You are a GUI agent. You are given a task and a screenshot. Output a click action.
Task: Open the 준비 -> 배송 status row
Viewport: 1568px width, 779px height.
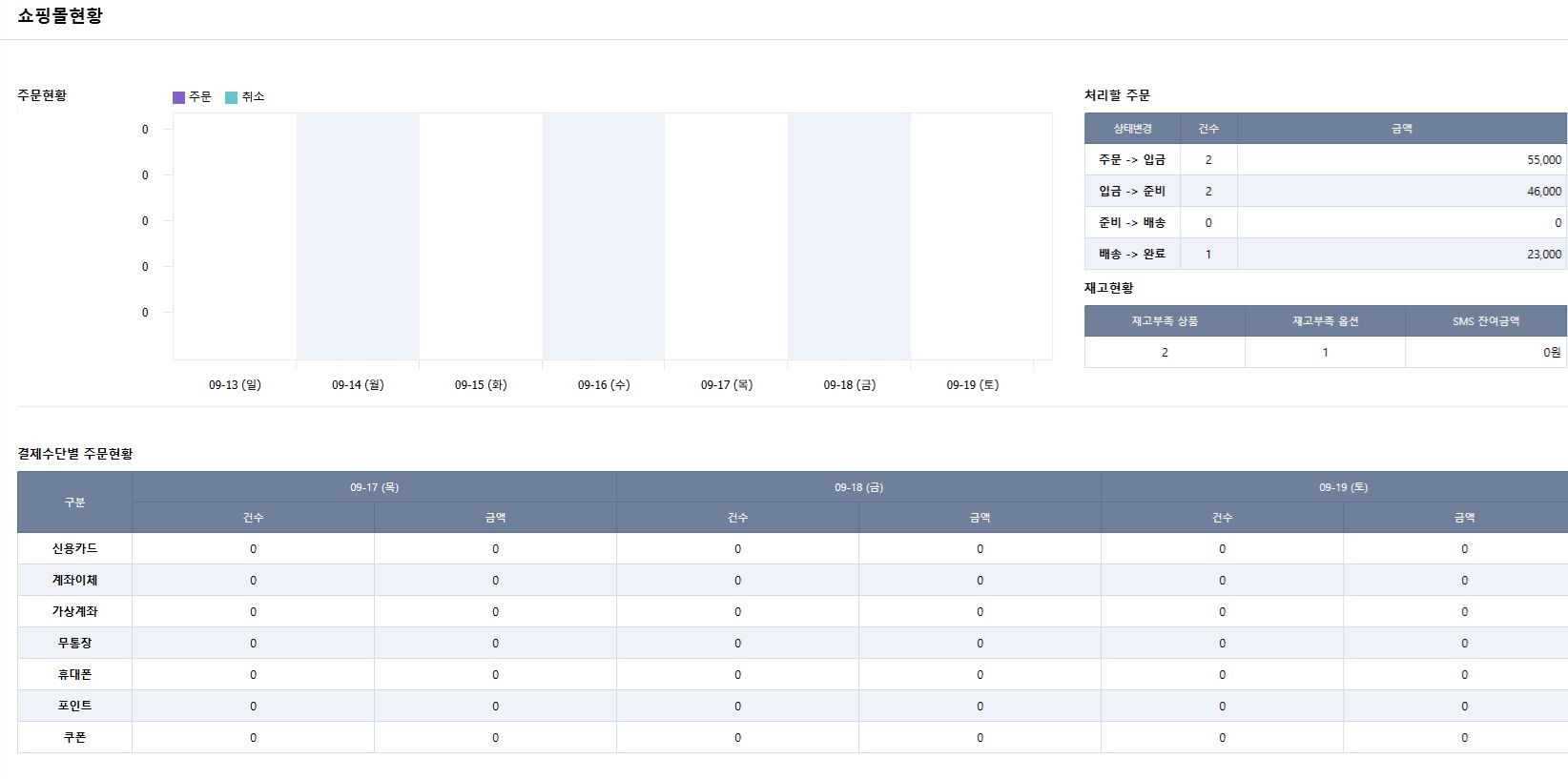[1326, 223]
